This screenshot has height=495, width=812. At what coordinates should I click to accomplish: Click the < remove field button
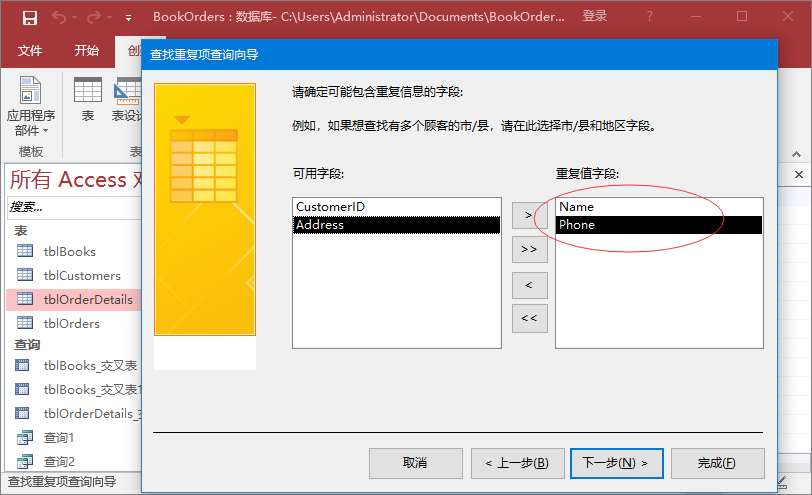[529, 284]
